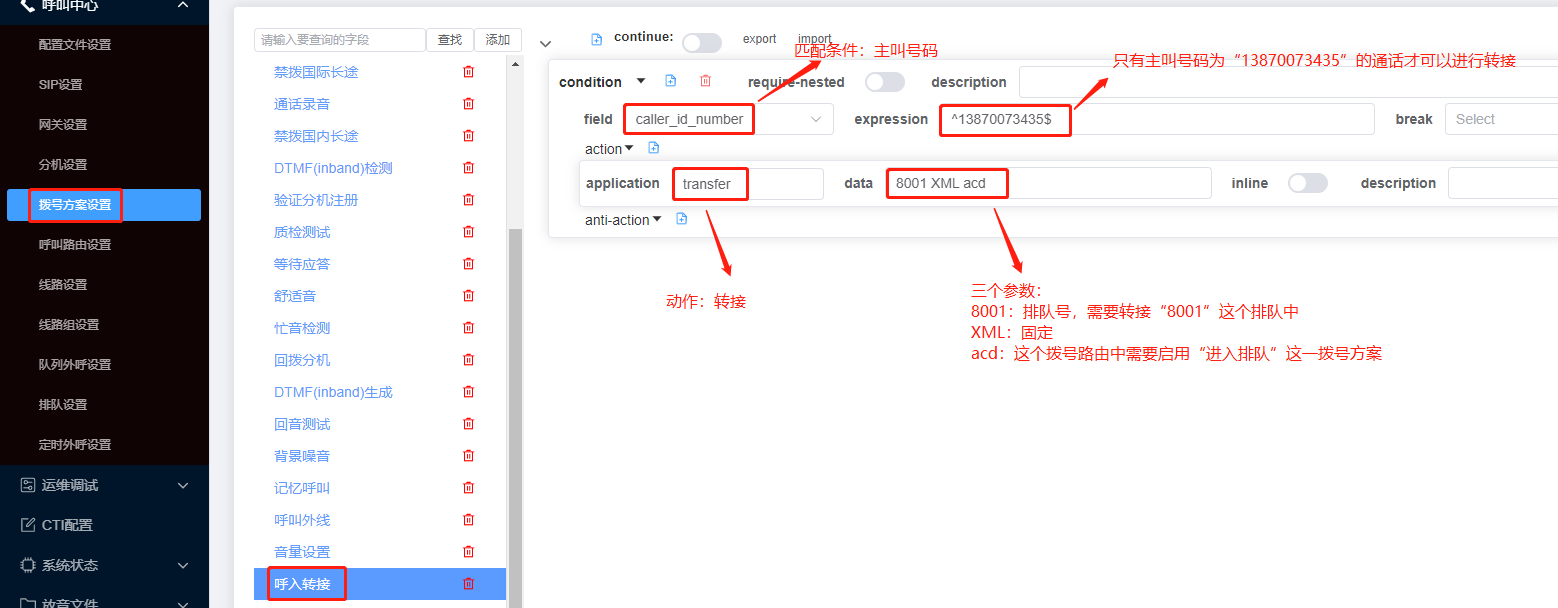Click the 添加 add button
Image resolution: width=1558 pixels, height=608 pixels.
[497, 40]
